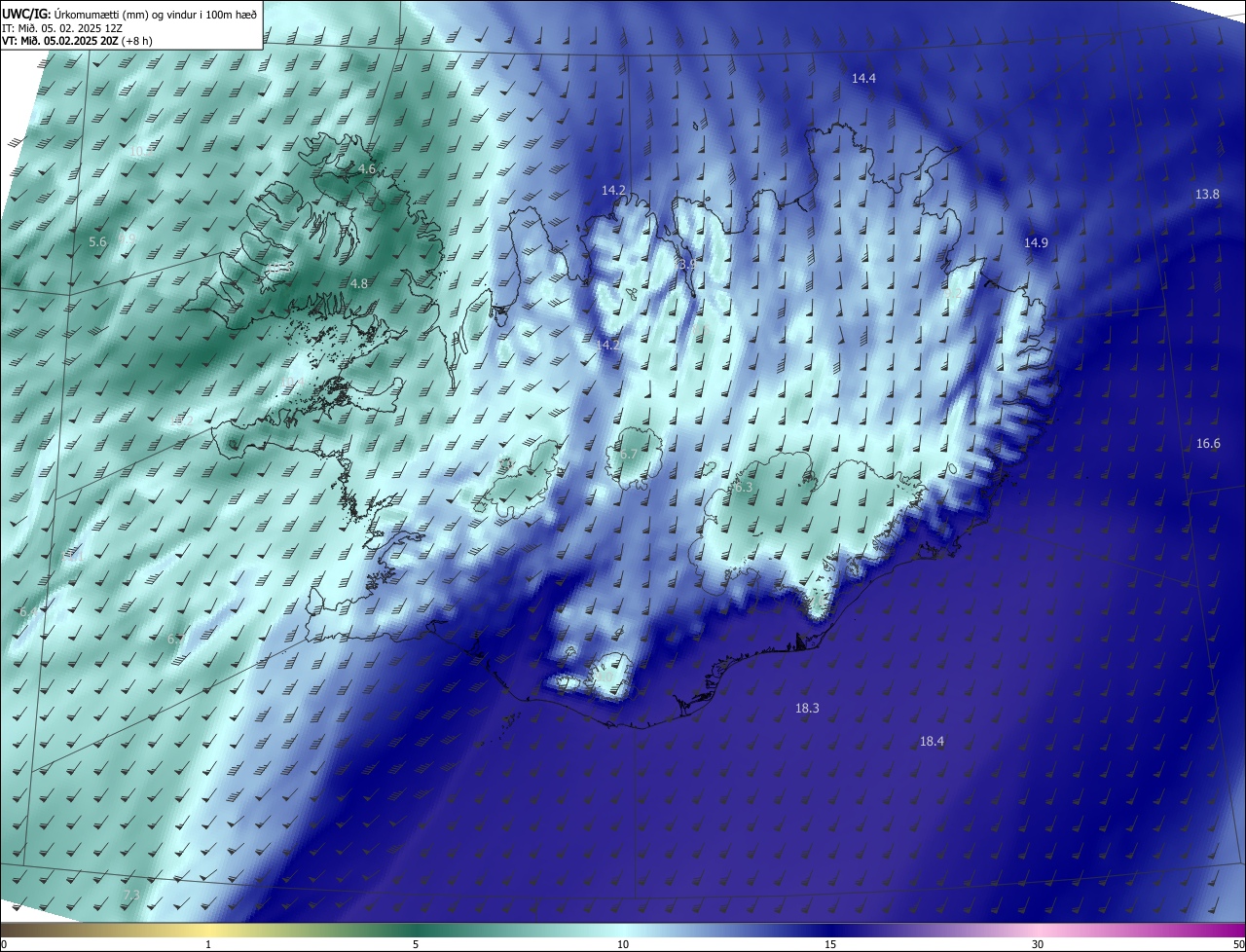Click the 18.4 value label on the map
Image resolution: width=1246 pixels, height=952 pixels.
(x=932, y=742)
